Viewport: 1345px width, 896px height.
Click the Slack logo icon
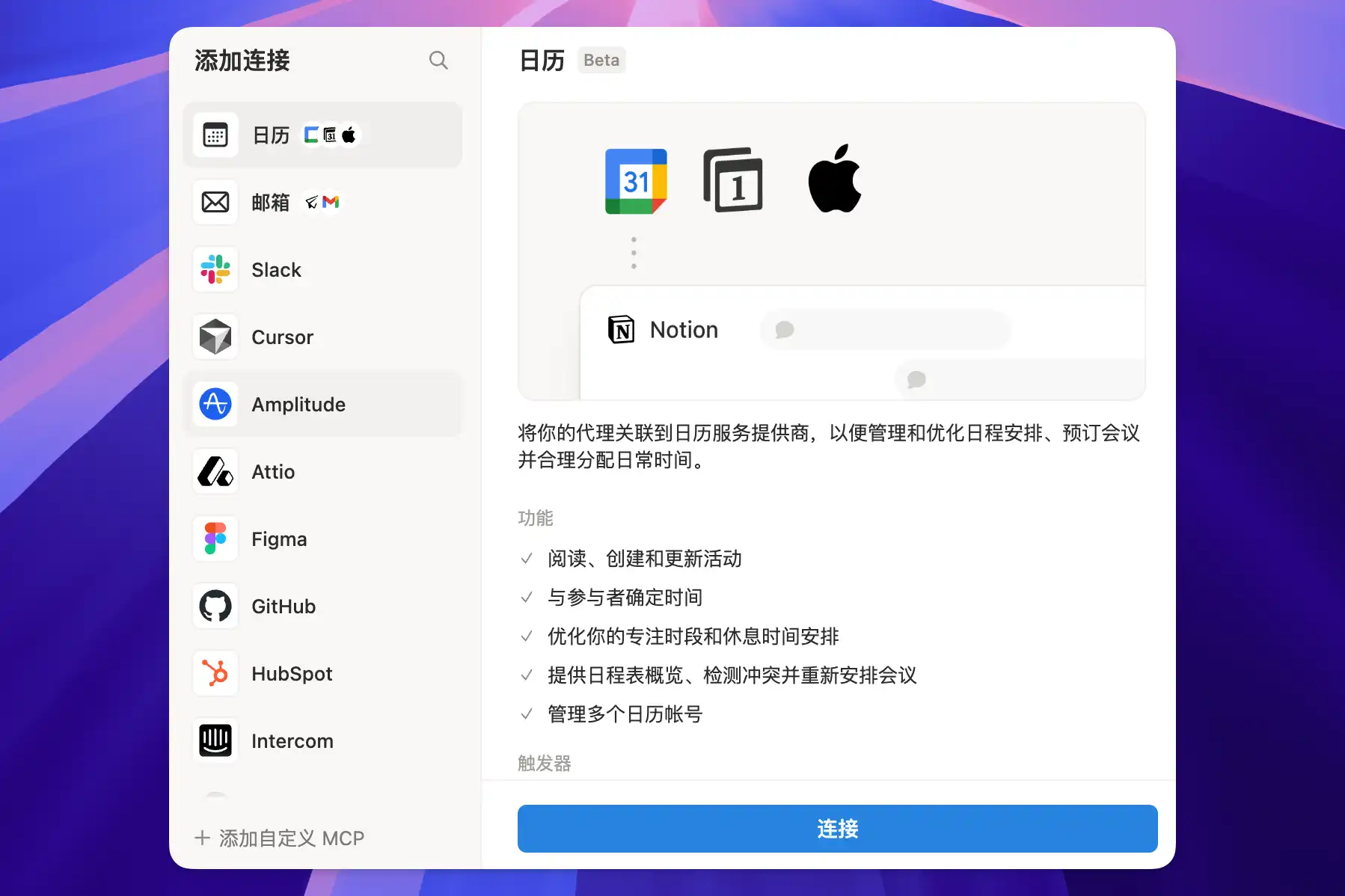pyautogui.click(x=215, y=270)
